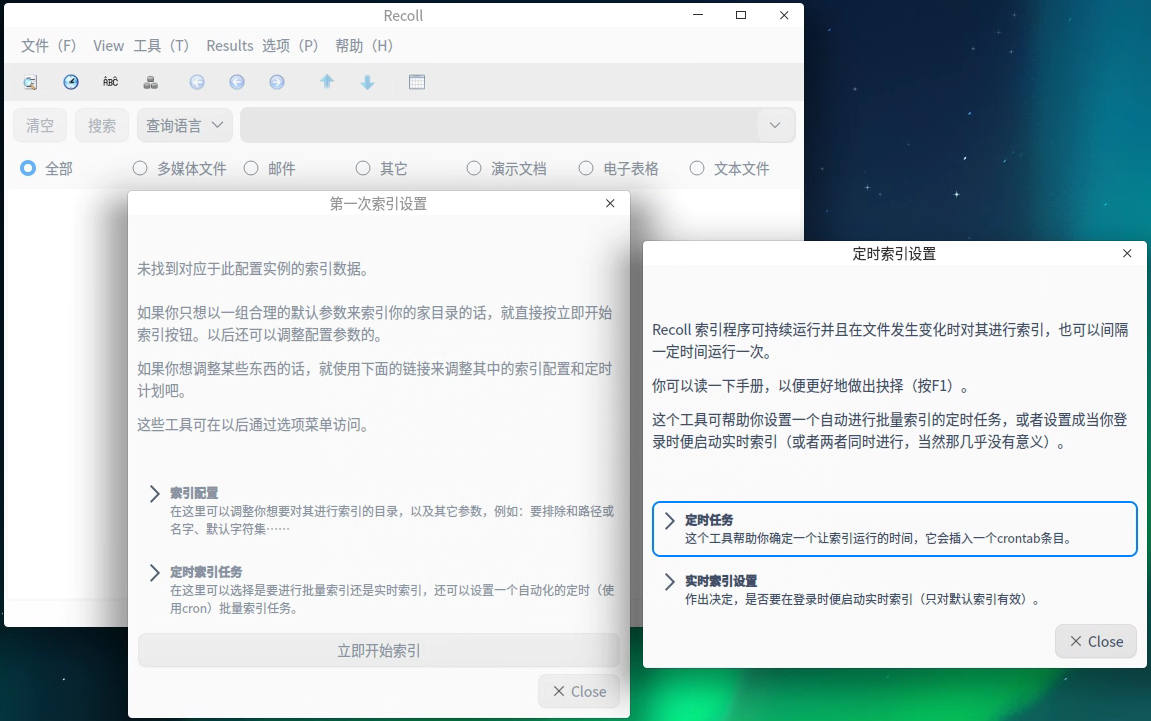The height and width of the screenshot is (721, 1151).
Task: Open the 定时任务 cron tool entry
Action: (x=895, y=529)
